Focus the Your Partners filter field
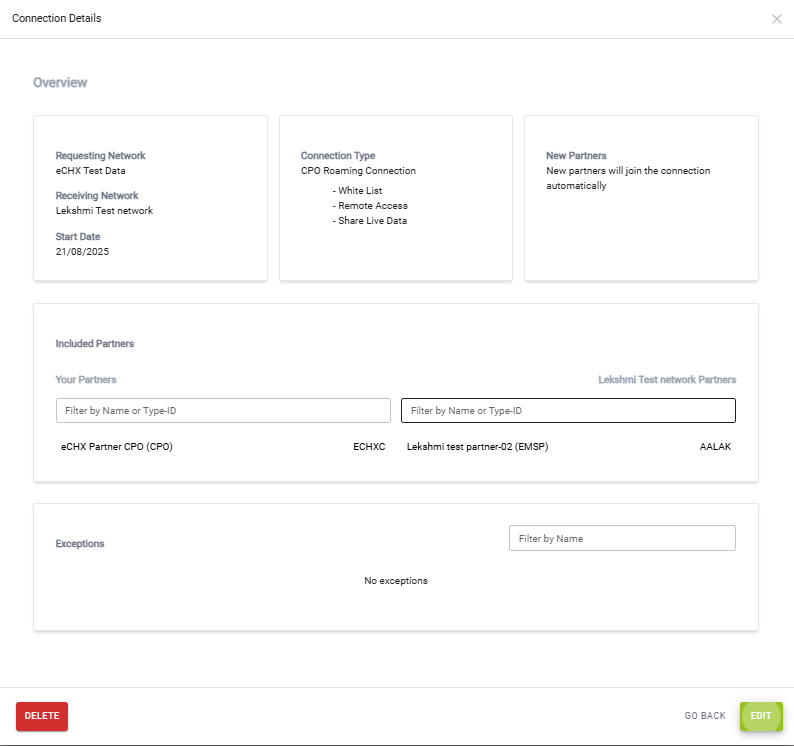794x746 pixels. (x=223, y=411)
